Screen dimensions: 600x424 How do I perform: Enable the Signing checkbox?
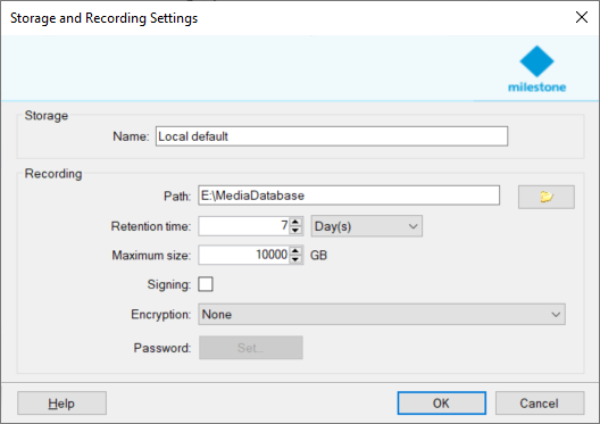tap(205, 284)
